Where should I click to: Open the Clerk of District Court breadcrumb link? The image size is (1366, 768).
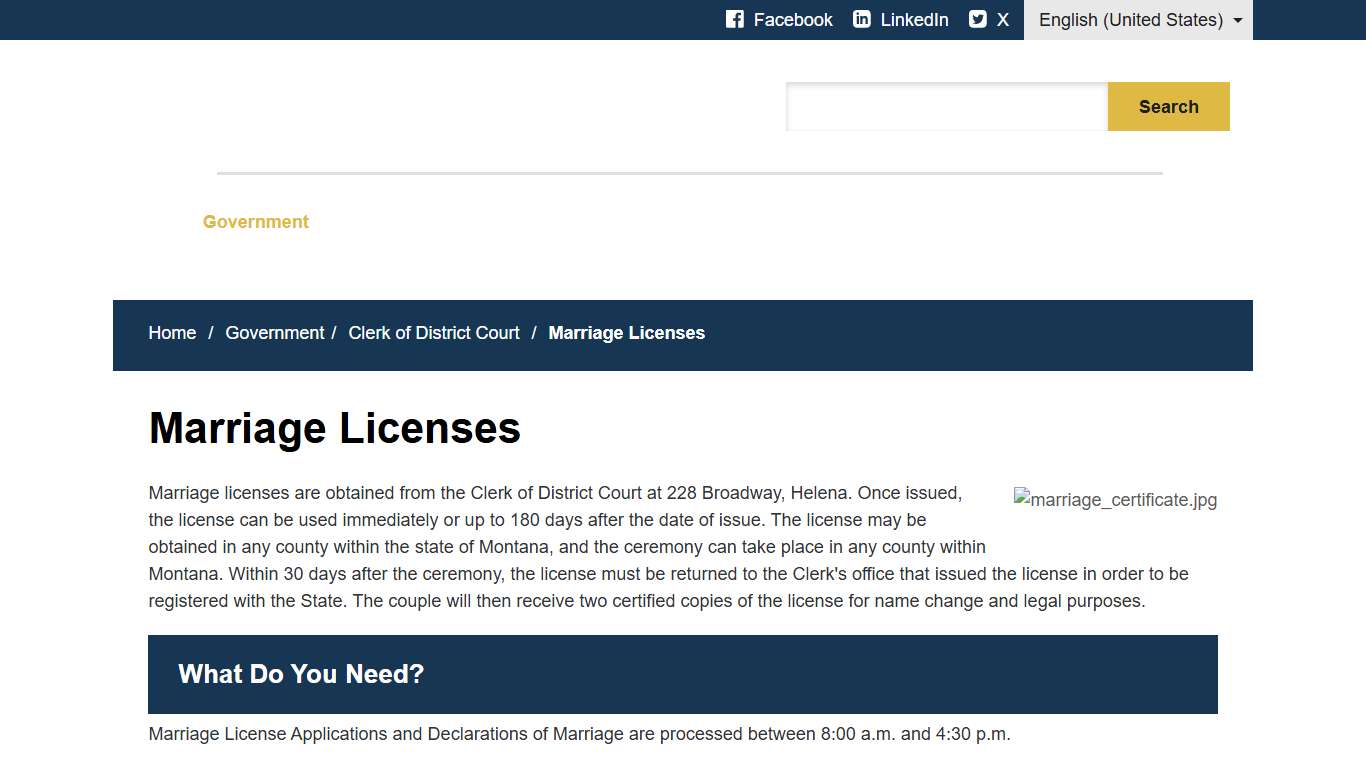[433, 332]
